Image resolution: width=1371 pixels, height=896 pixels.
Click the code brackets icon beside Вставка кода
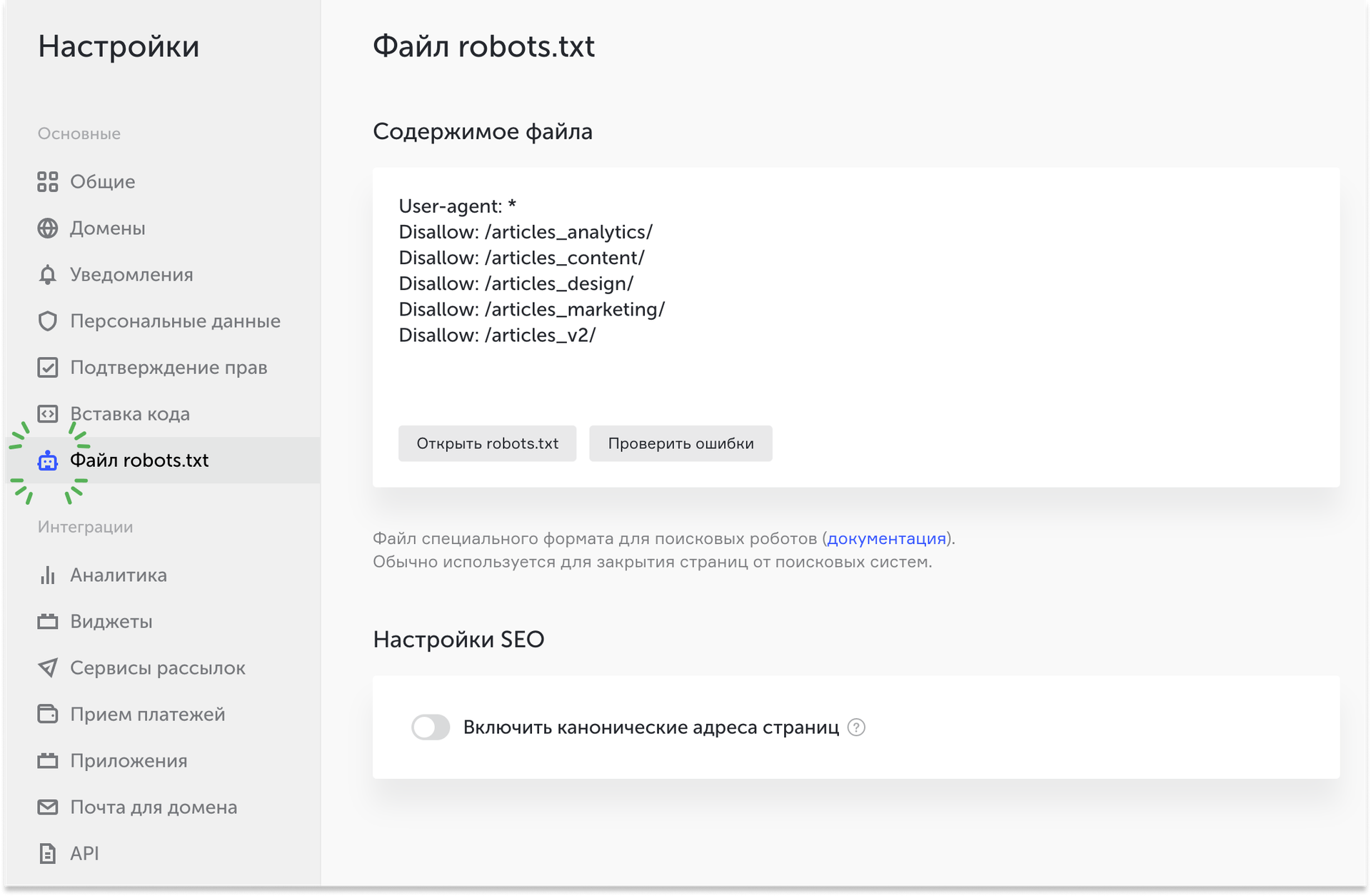coord(48,414)
